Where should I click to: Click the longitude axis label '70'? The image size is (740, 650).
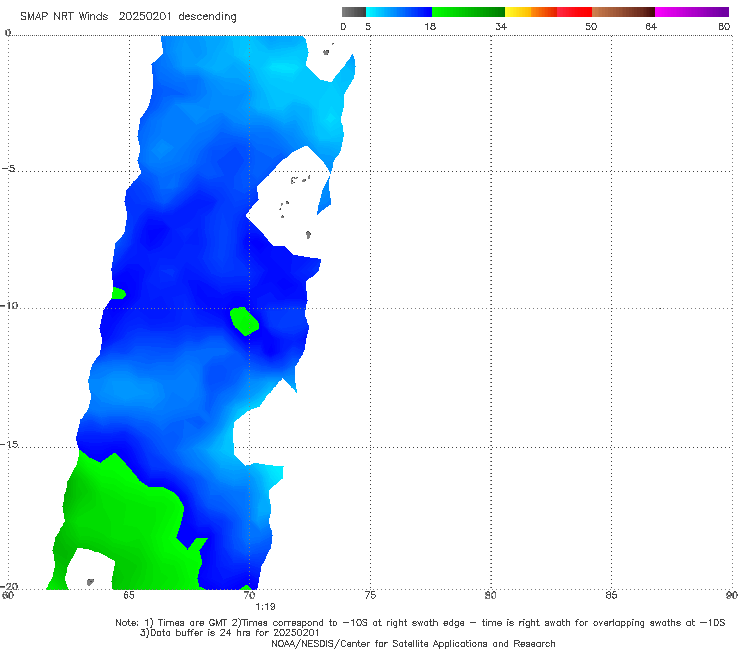point(249,595)
